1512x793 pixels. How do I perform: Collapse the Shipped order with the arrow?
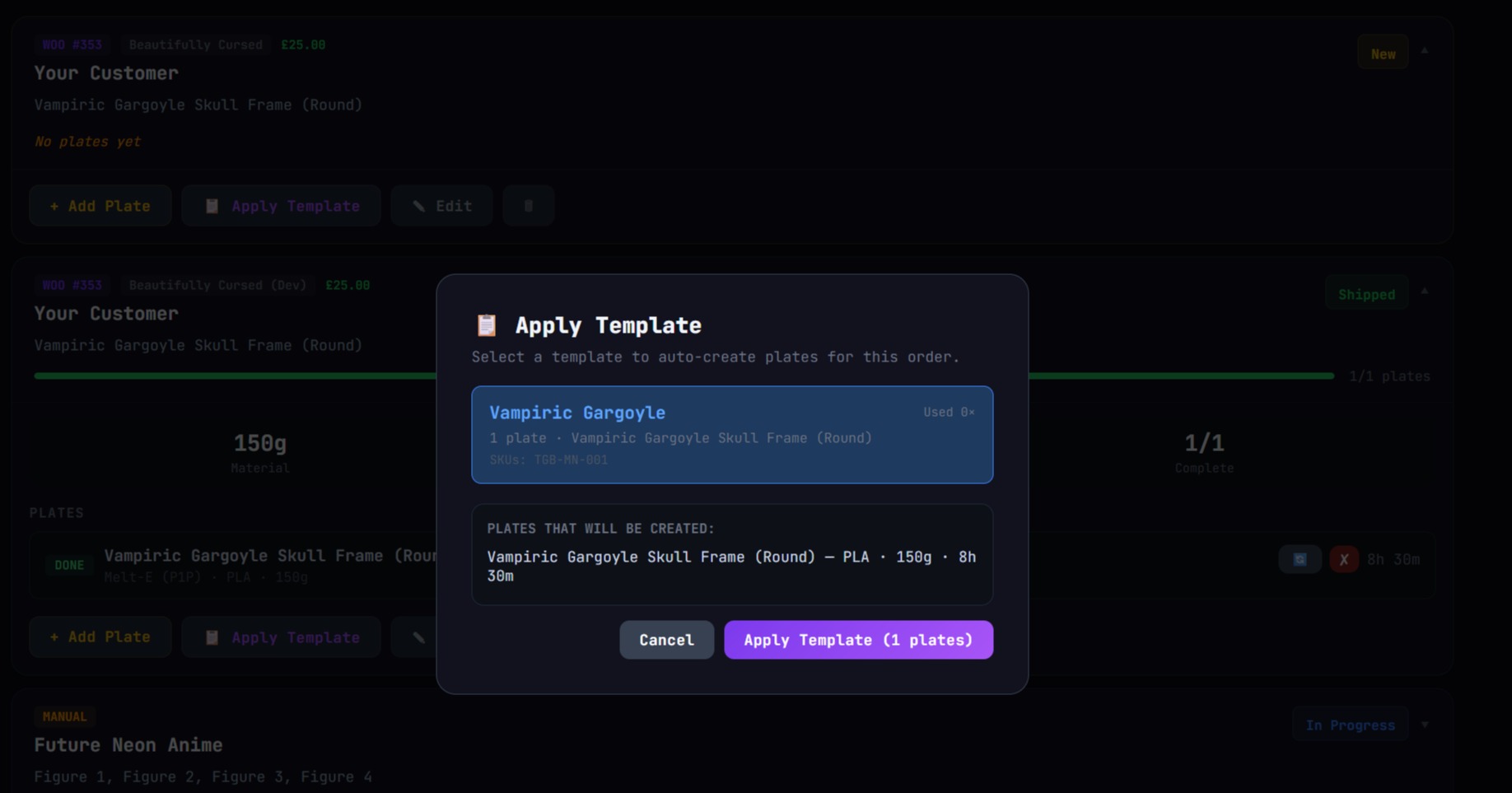[1425, 292]
